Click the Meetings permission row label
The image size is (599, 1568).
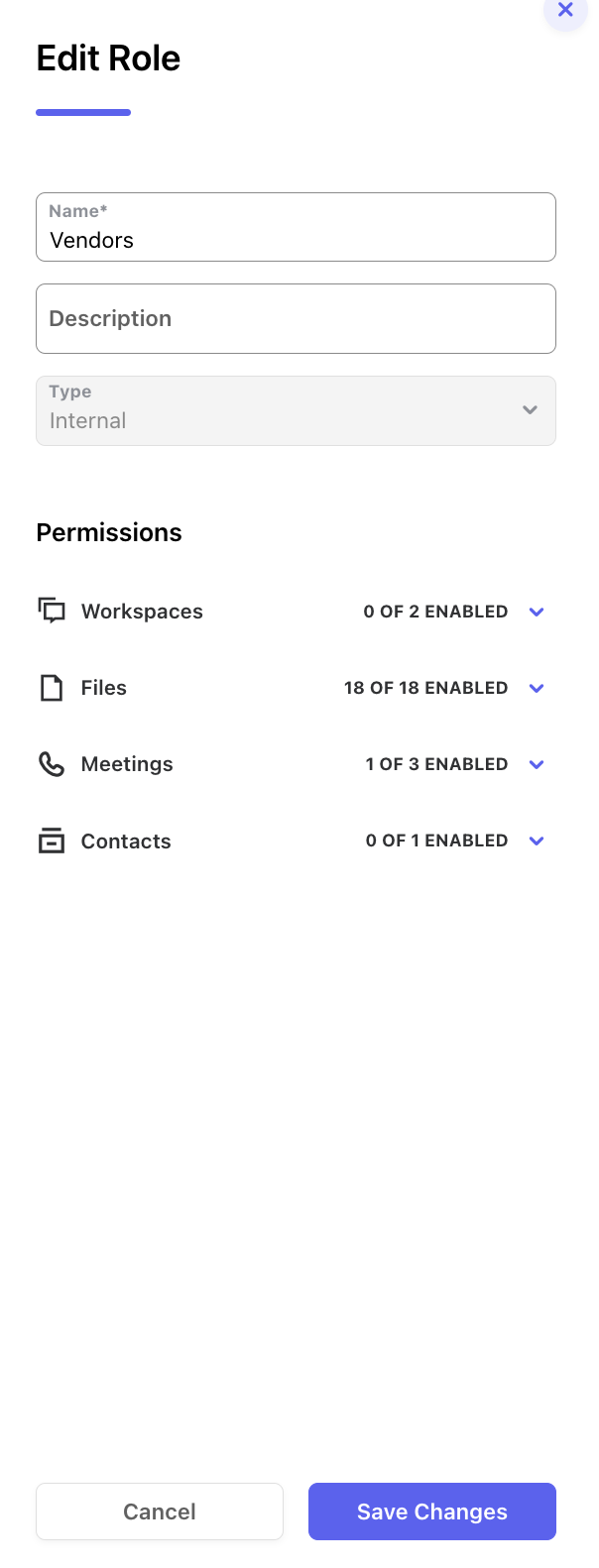click(x=127, y=764)
